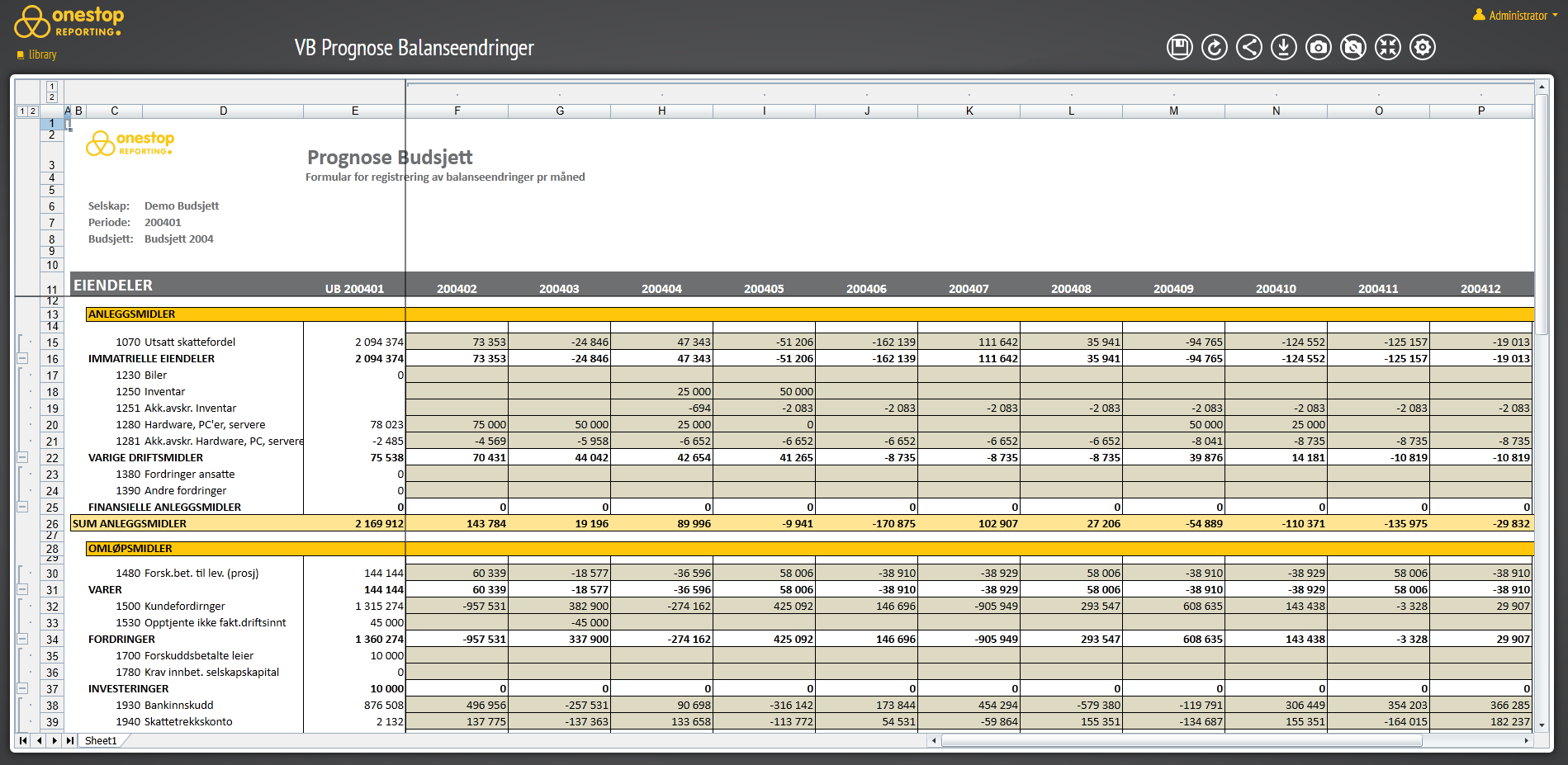Select cell 496 956 in Bankinnskudd row
Image resolution: width=1568 pixels, height=765 pixels.
click(457, 705)
